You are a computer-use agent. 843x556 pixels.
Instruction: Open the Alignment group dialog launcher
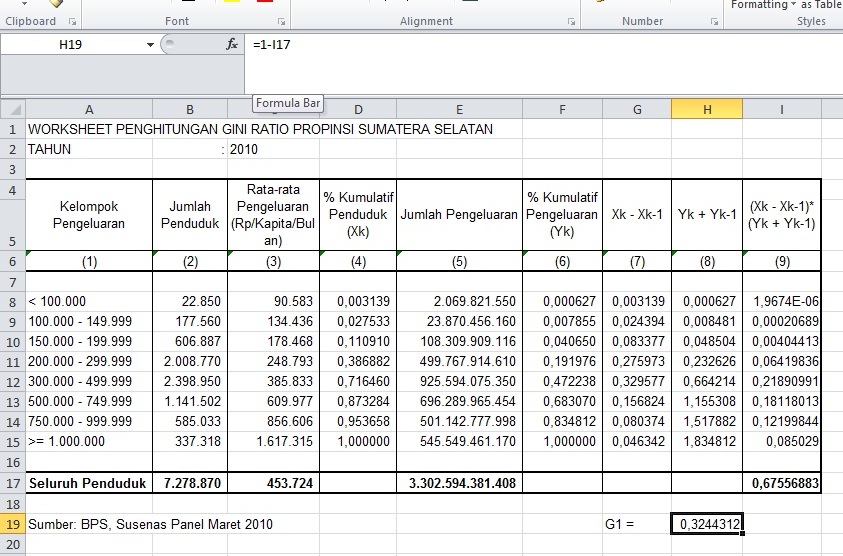click(x=571, y=22)
